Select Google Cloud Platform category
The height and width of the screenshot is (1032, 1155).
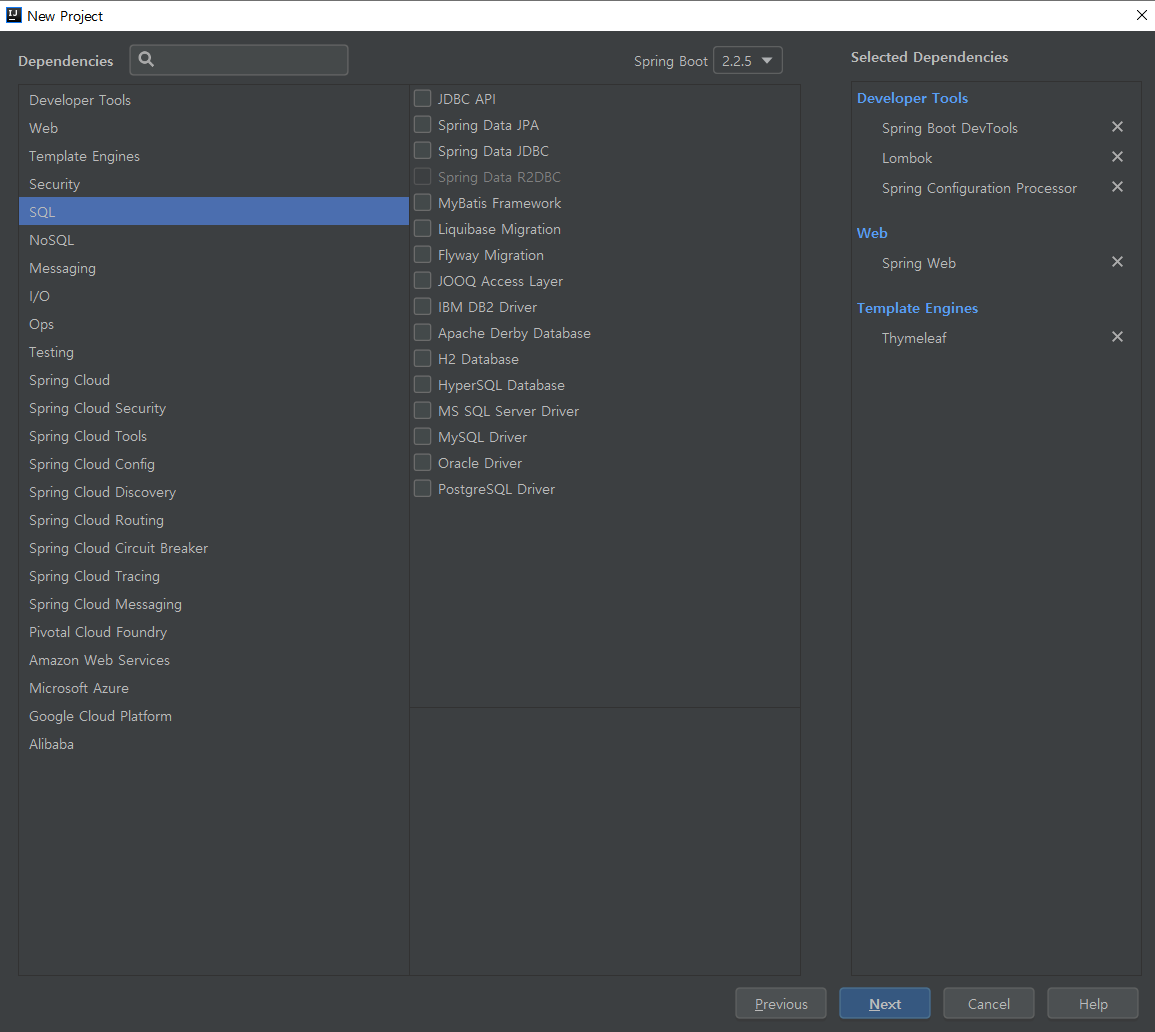(x=214, y=715)
